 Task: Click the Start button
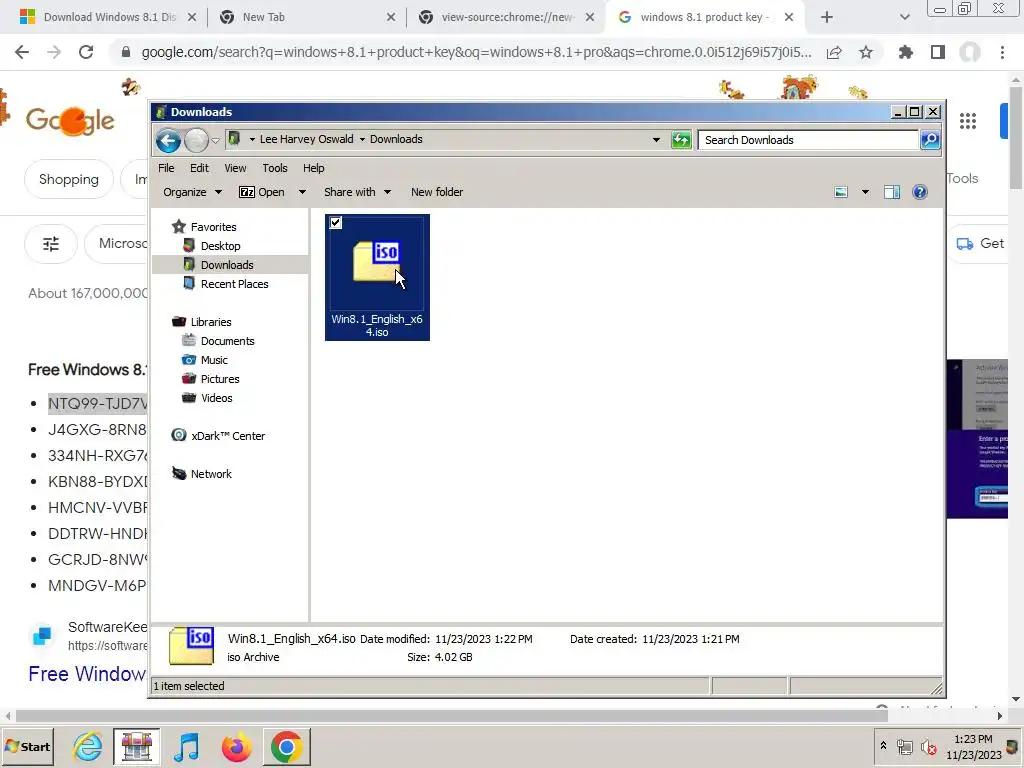[27, 746]
